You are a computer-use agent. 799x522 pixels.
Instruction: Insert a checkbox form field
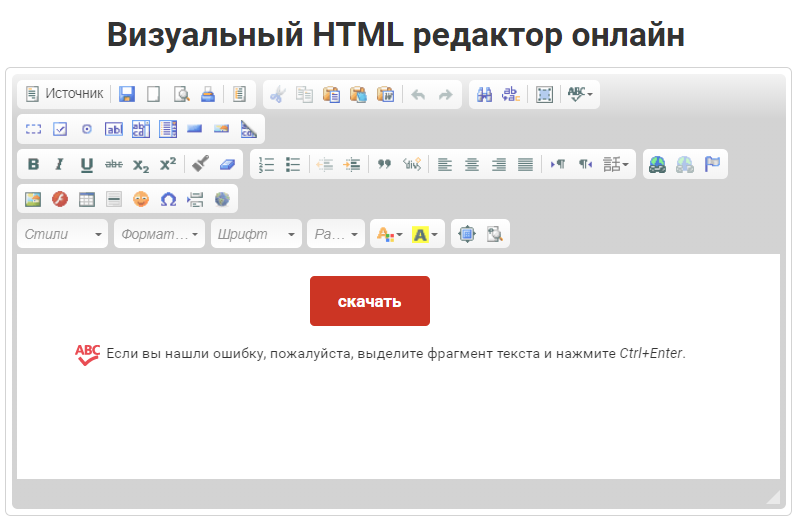point(60,129)
